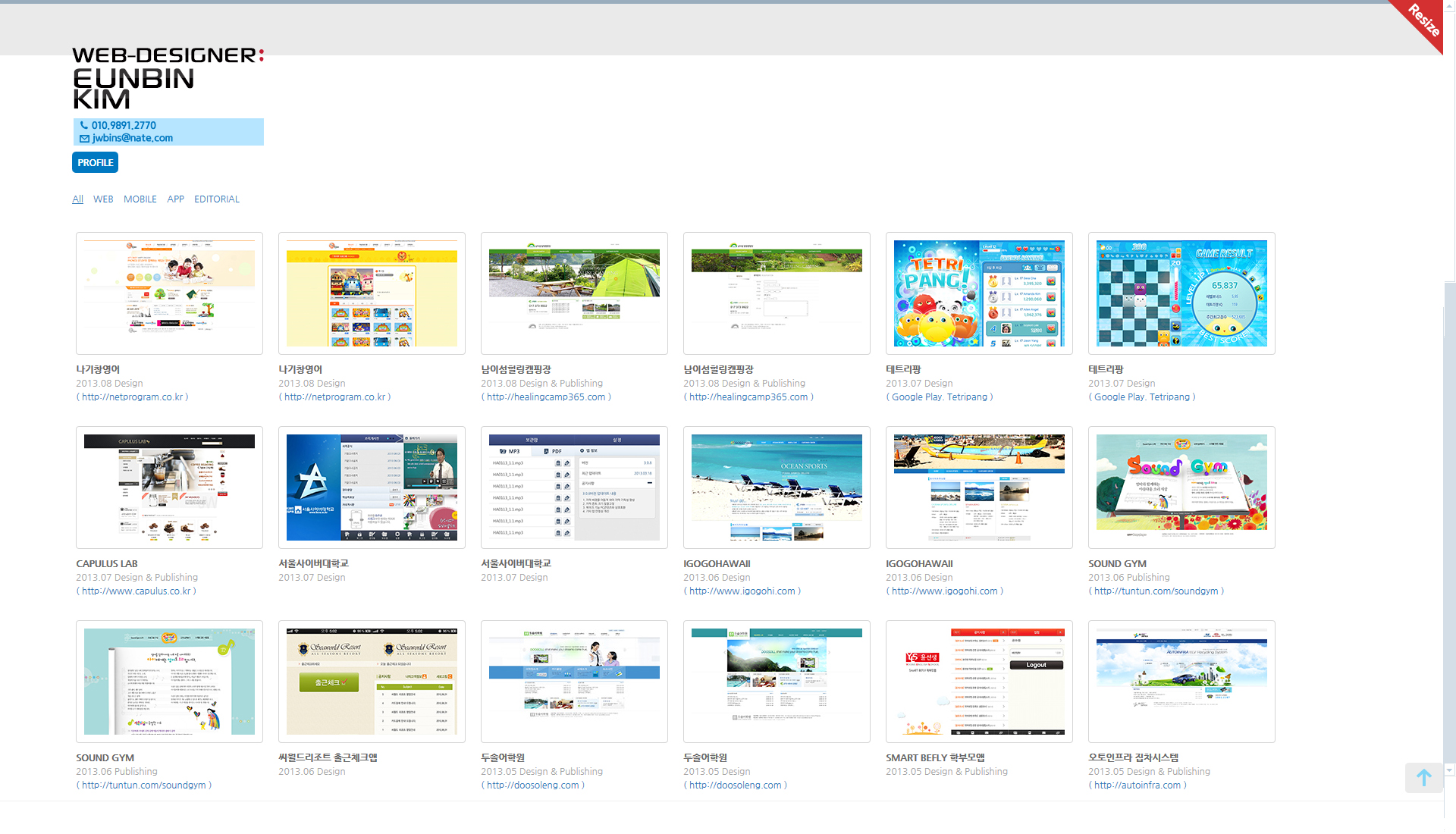Click the red Resize corner ribbon
This screenshot has height=834, width=1456.
pyautogui.click(x=1423, y=20)
